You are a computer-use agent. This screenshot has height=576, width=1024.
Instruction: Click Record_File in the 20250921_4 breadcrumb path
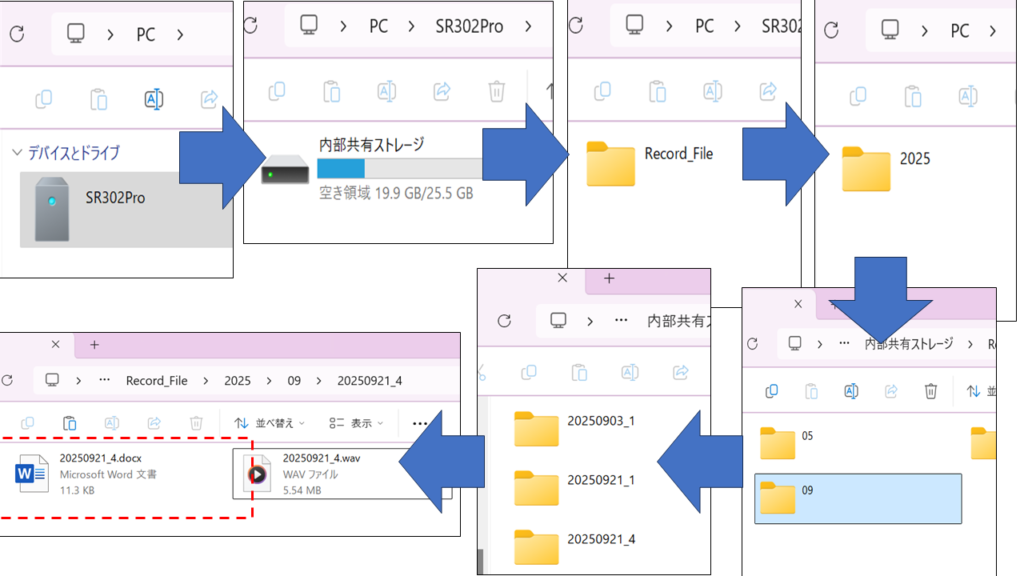pos(156,381)
